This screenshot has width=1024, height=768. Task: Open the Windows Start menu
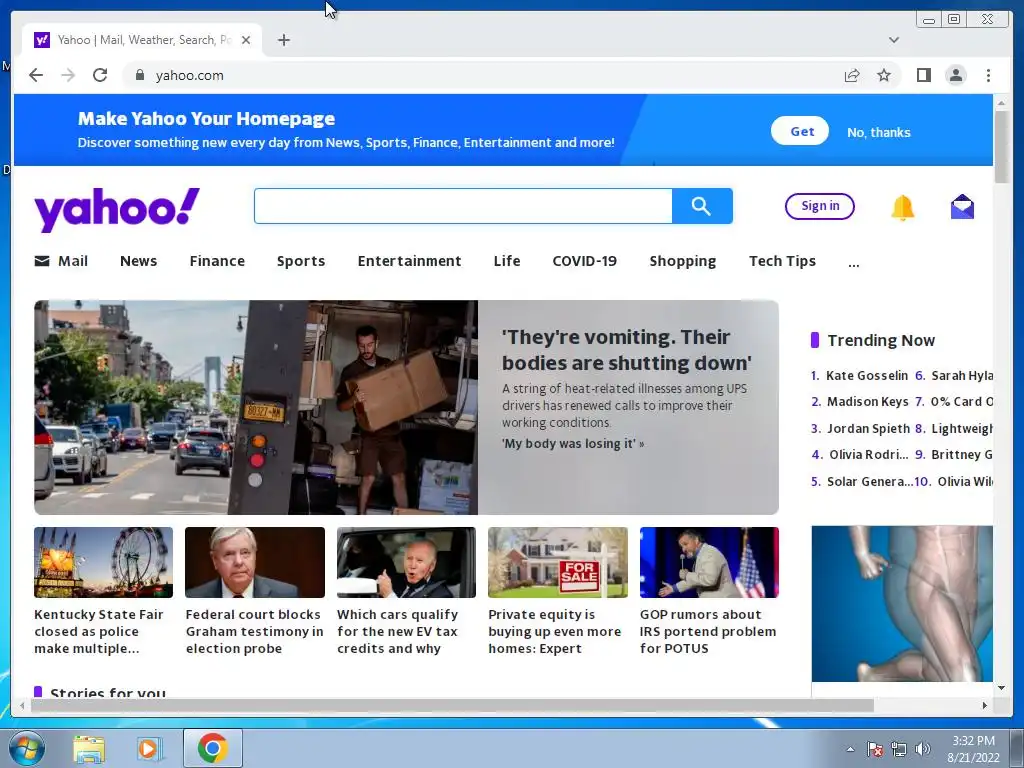tap(27, 748)
